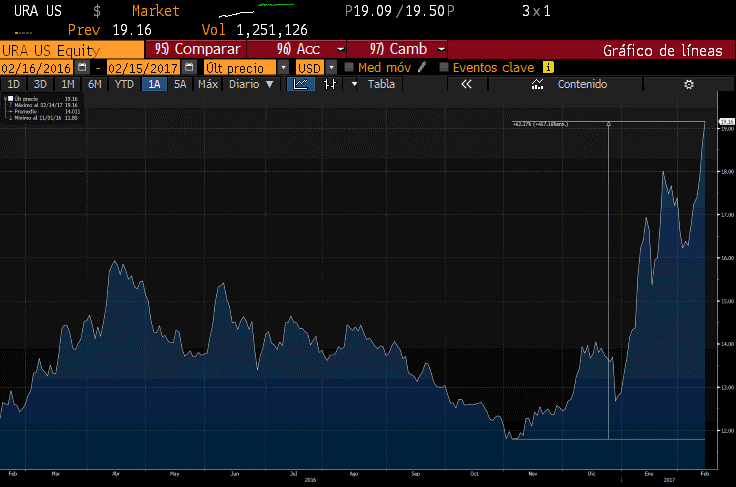Click the P19.09 /19.50P bid-ask quote
Viewport: 736px width, 487px height.
[x=399, y=11]
